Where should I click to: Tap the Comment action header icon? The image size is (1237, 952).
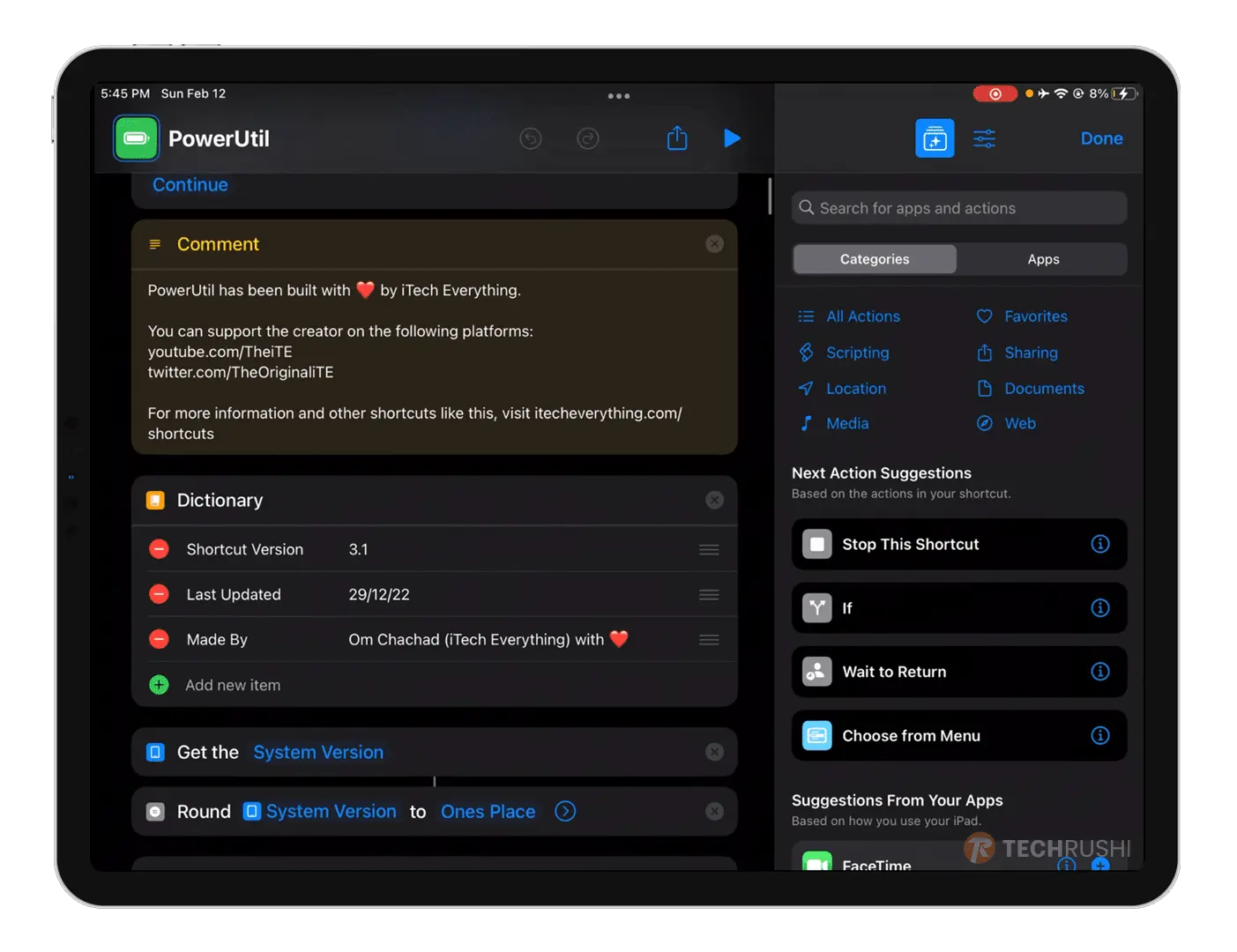coord(155,244)
